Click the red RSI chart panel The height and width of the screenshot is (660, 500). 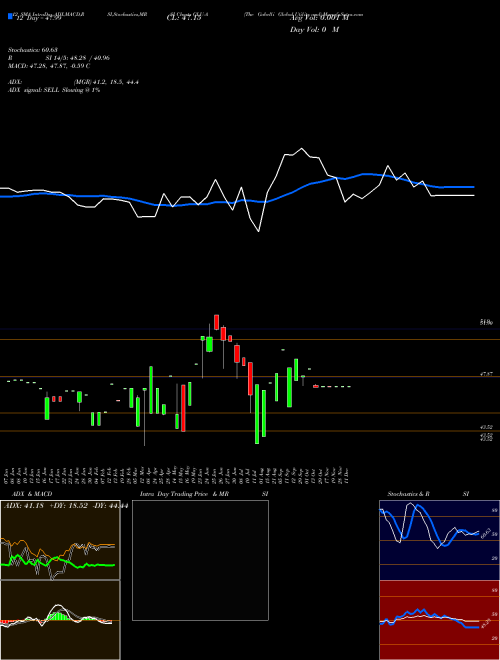439,620
